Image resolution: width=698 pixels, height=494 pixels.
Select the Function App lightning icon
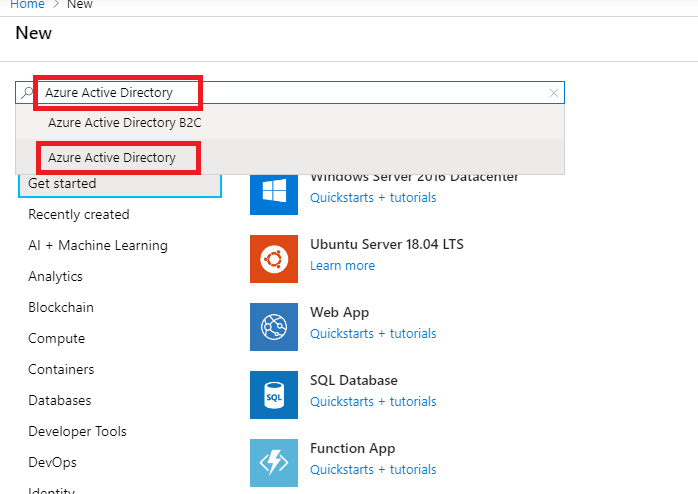[274, 462]
